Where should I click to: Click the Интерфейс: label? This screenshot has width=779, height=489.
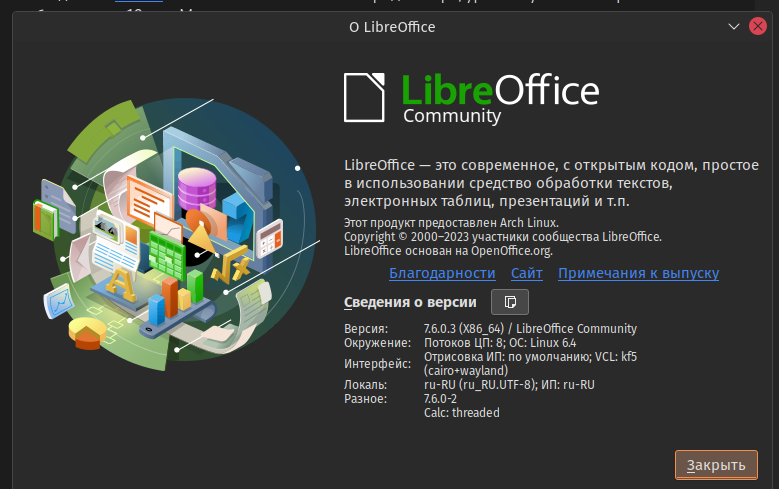tap(377, 364)
